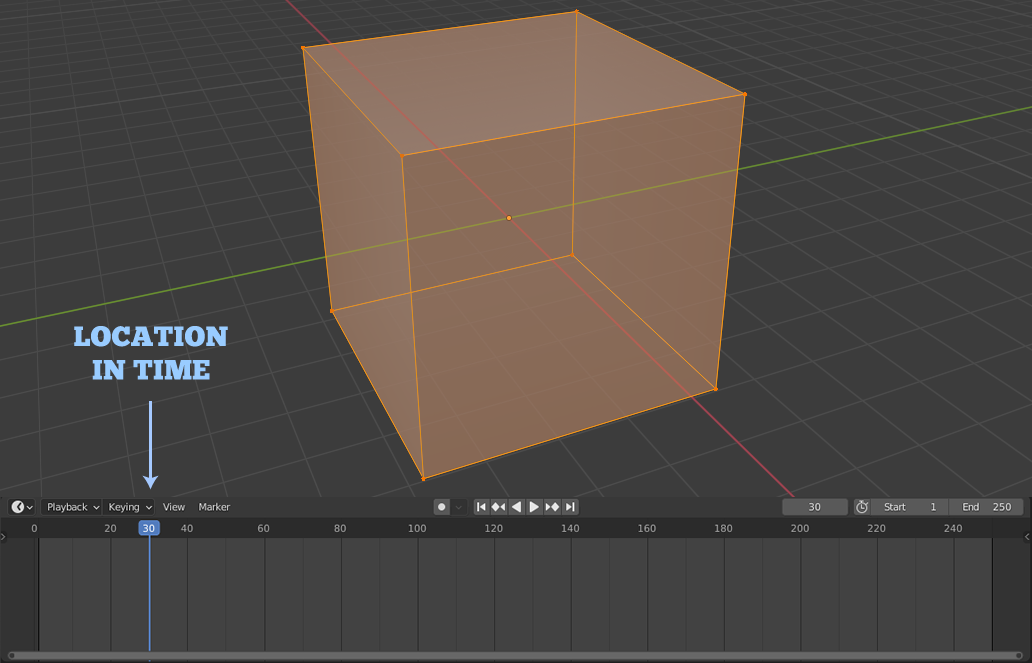Edit the Start frame field

pyautogui.click(x=908, y=507)
